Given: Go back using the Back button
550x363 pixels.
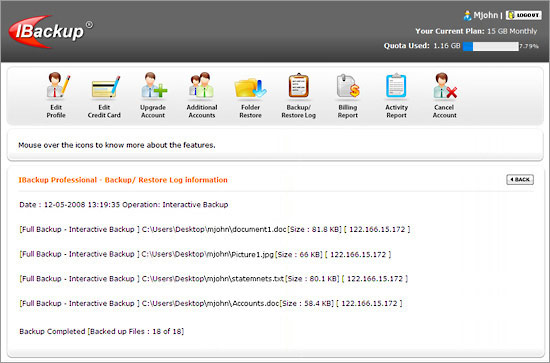Looking at the screenshot, I should tap(520, 180).
